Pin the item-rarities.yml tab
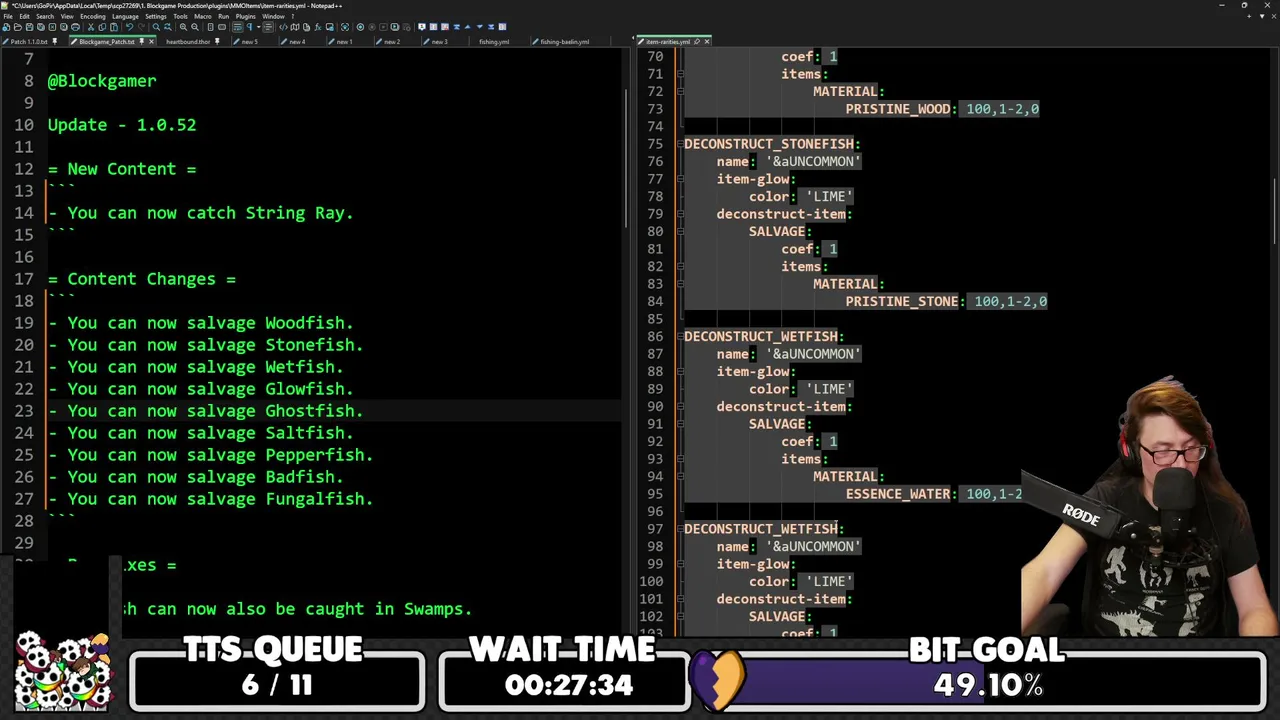The image size is (1280, 720). pos(697,42)
